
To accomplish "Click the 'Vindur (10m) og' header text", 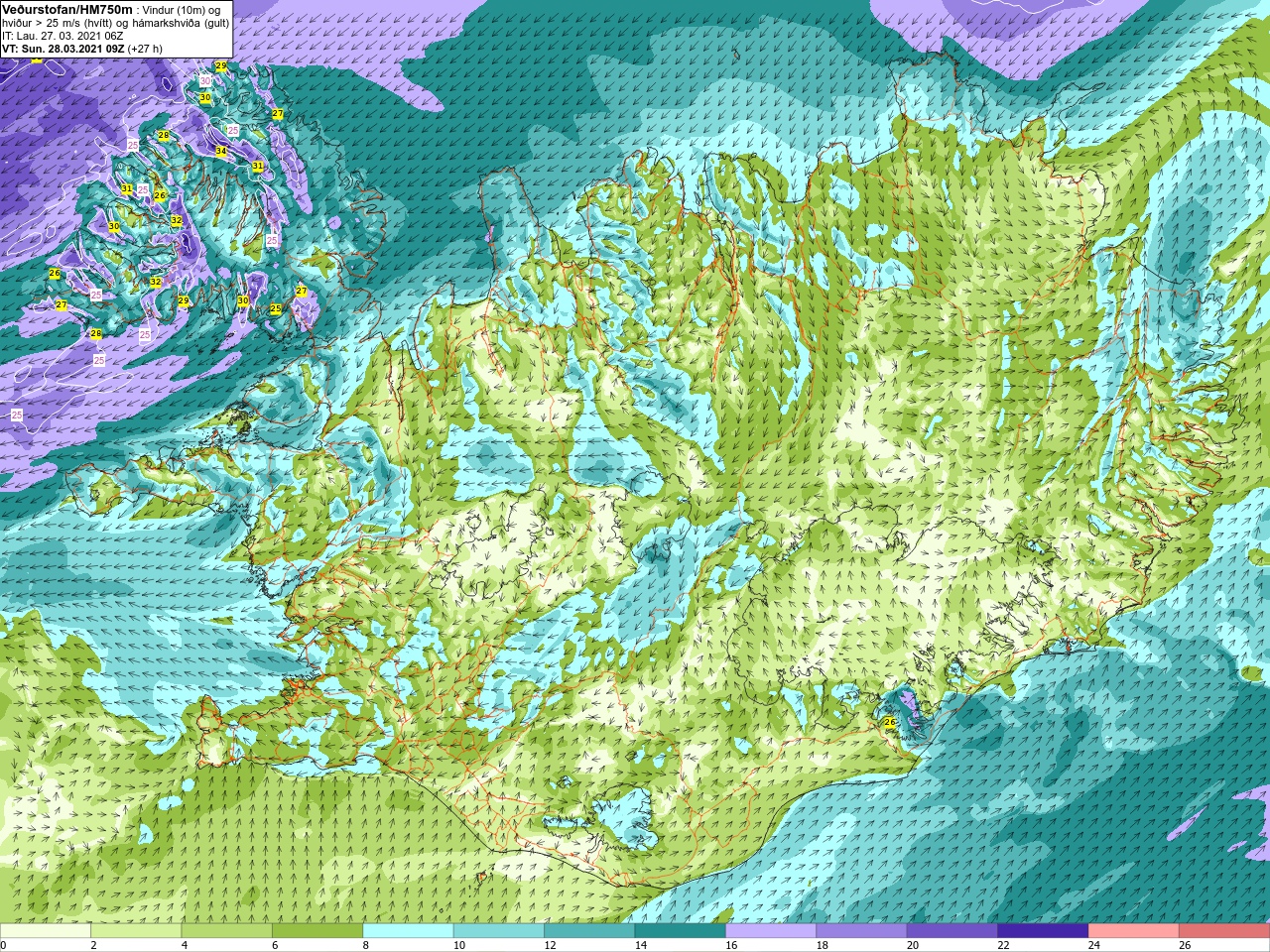I will 182,10.
